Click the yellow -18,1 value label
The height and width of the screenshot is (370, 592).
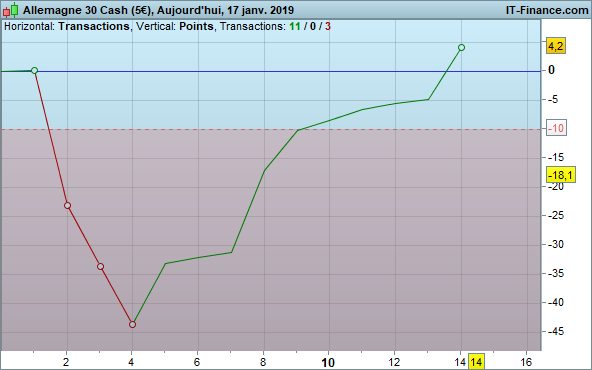tap(561, 175)
